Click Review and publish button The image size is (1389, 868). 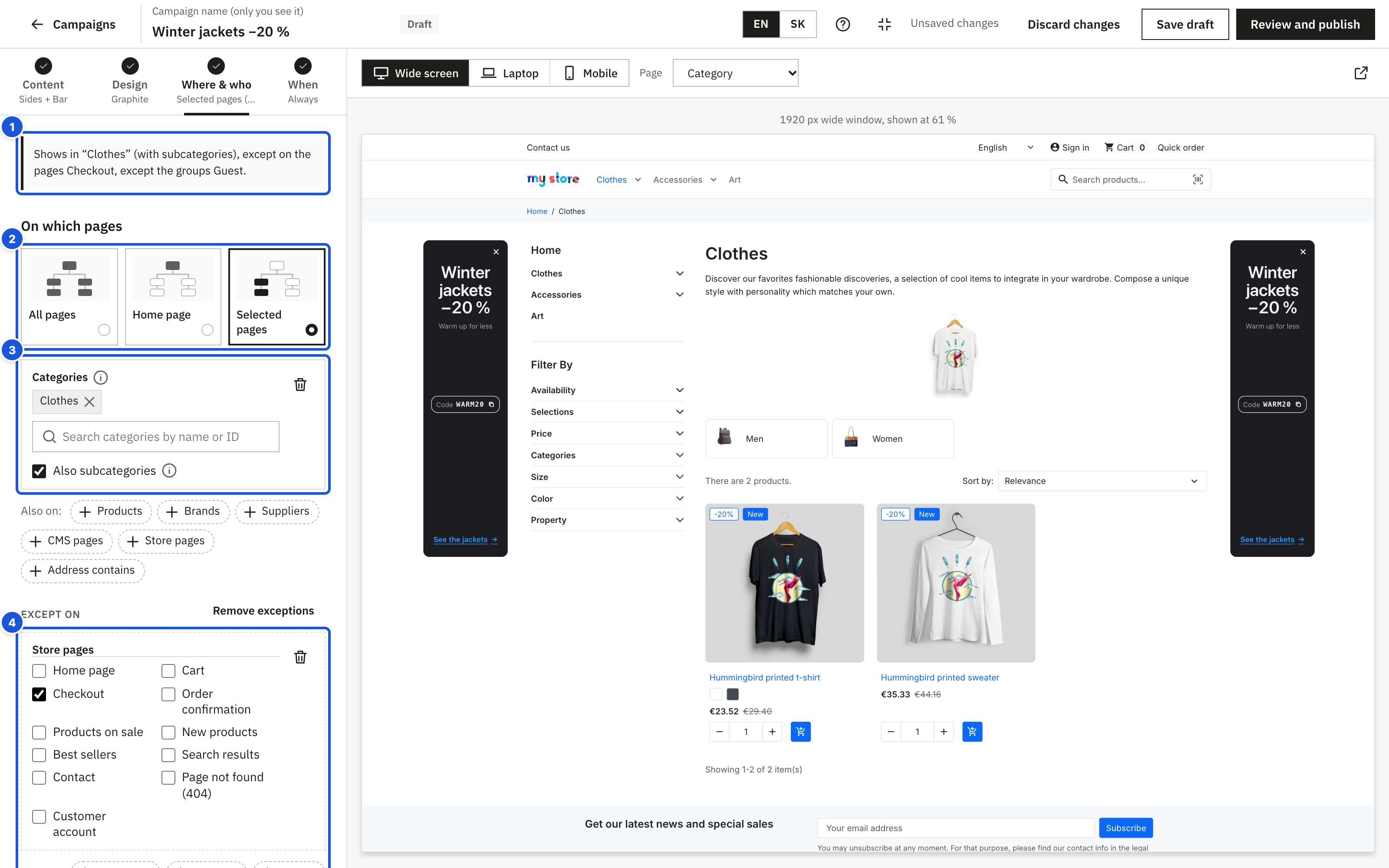coord(1305,24)
